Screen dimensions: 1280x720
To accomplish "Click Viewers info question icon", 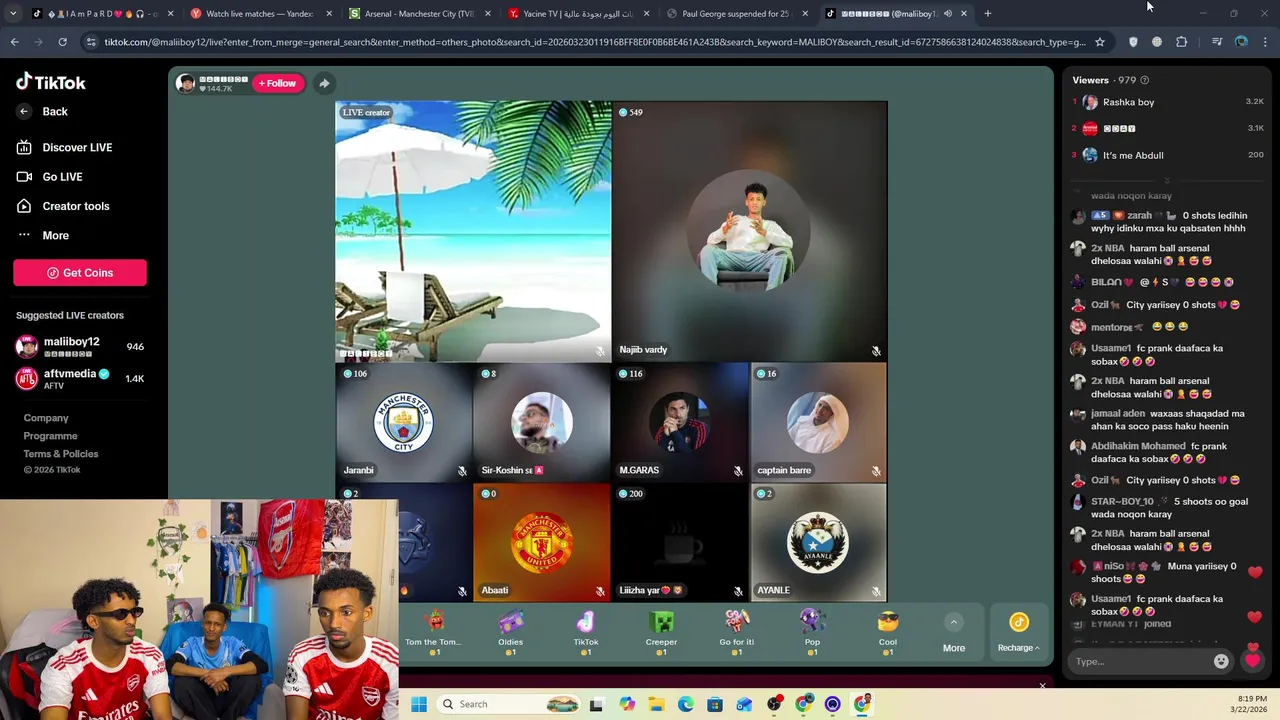I will [1145, 80].
